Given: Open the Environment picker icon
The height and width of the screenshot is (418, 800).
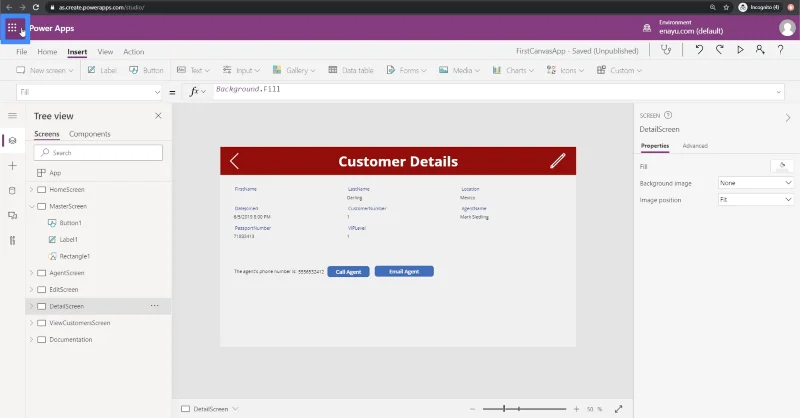Looking at the screenshot, I should click(x=646, y=28).
